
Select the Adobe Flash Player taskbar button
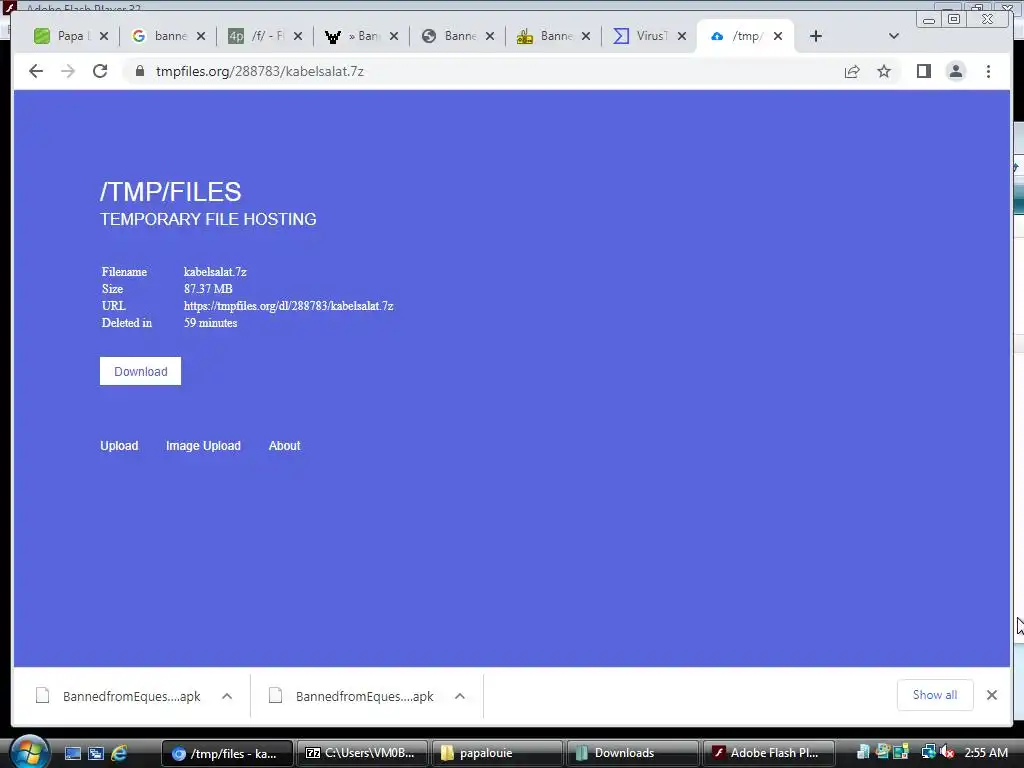click(x=767, y=753)
